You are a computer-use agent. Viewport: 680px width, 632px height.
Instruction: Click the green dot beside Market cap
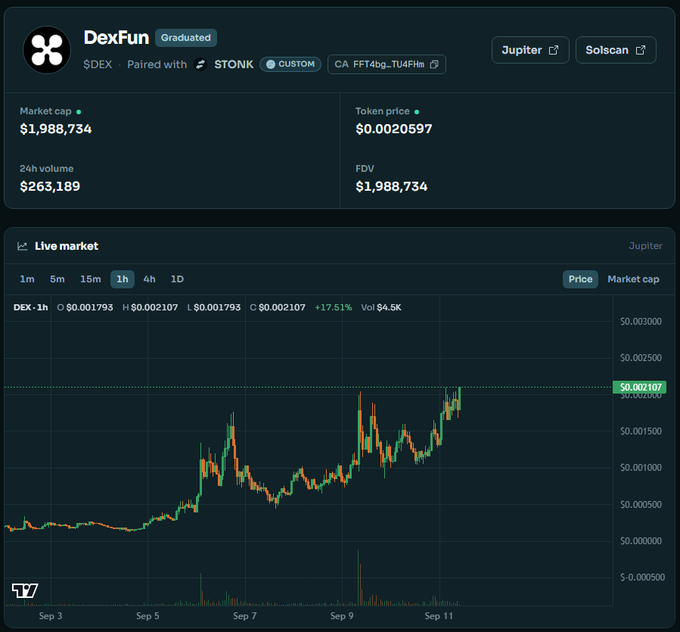point(78,112)
